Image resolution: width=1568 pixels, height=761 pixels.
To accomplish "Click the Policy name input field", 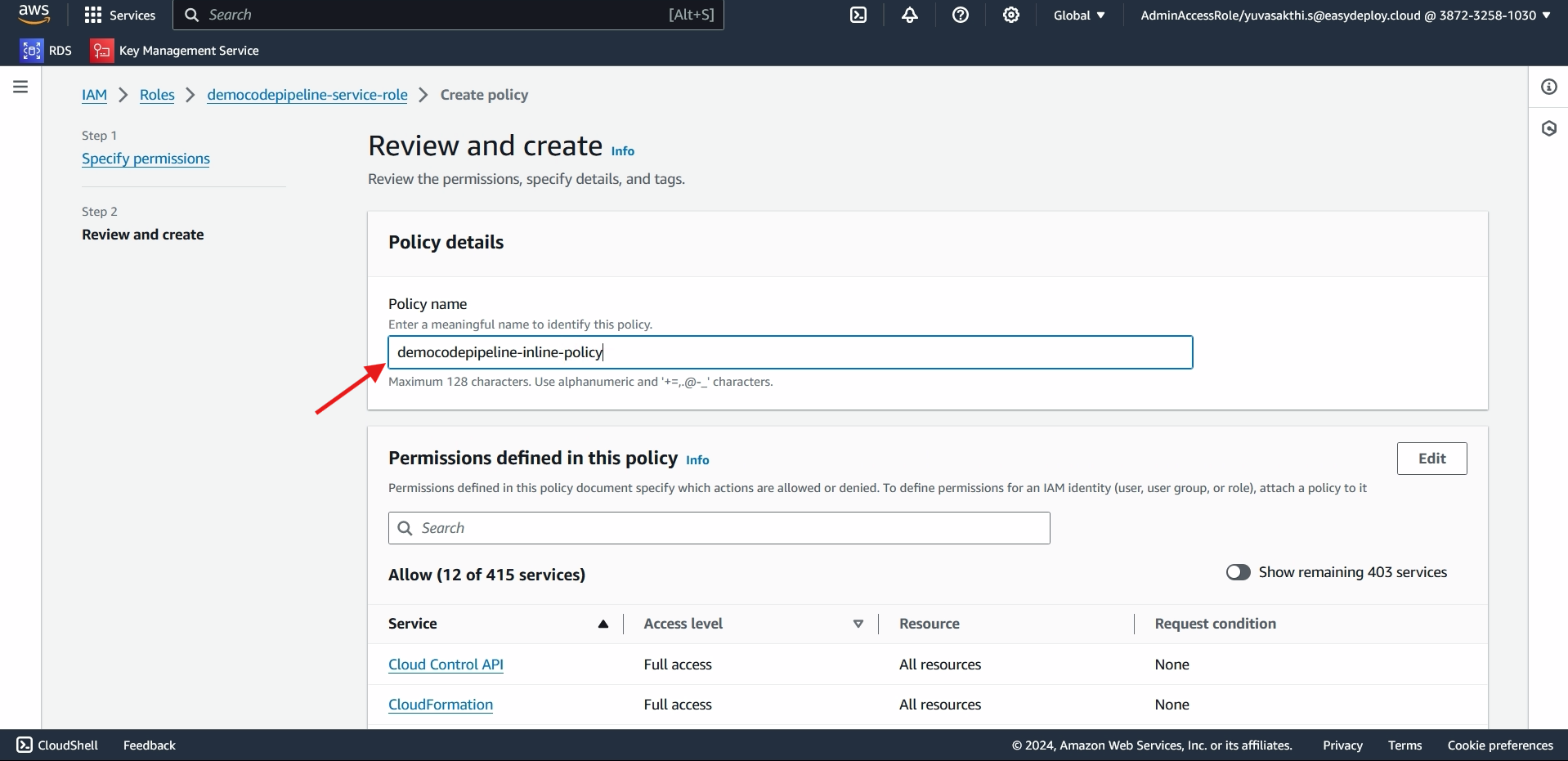I will click(790, 352).
